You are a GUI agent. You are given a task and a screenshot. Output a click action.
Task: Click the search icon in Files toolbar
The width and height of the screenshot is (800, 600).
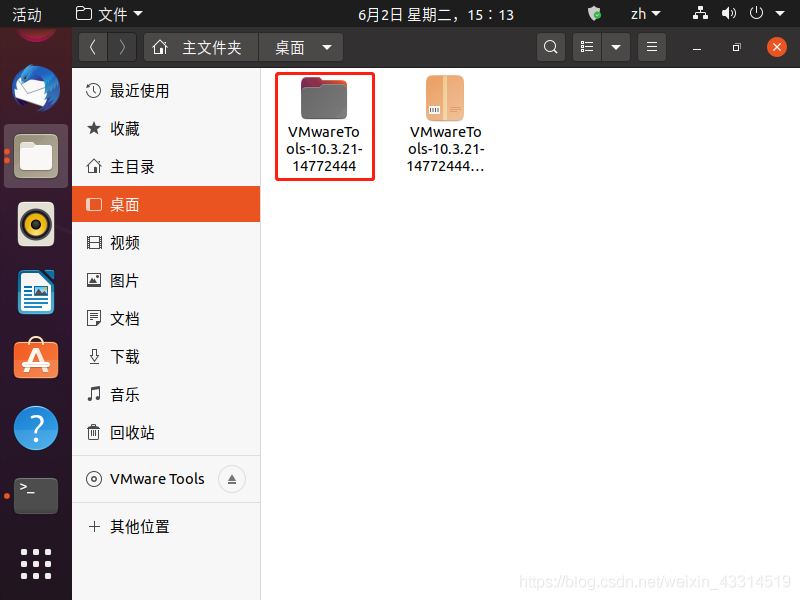pos(551,47)
